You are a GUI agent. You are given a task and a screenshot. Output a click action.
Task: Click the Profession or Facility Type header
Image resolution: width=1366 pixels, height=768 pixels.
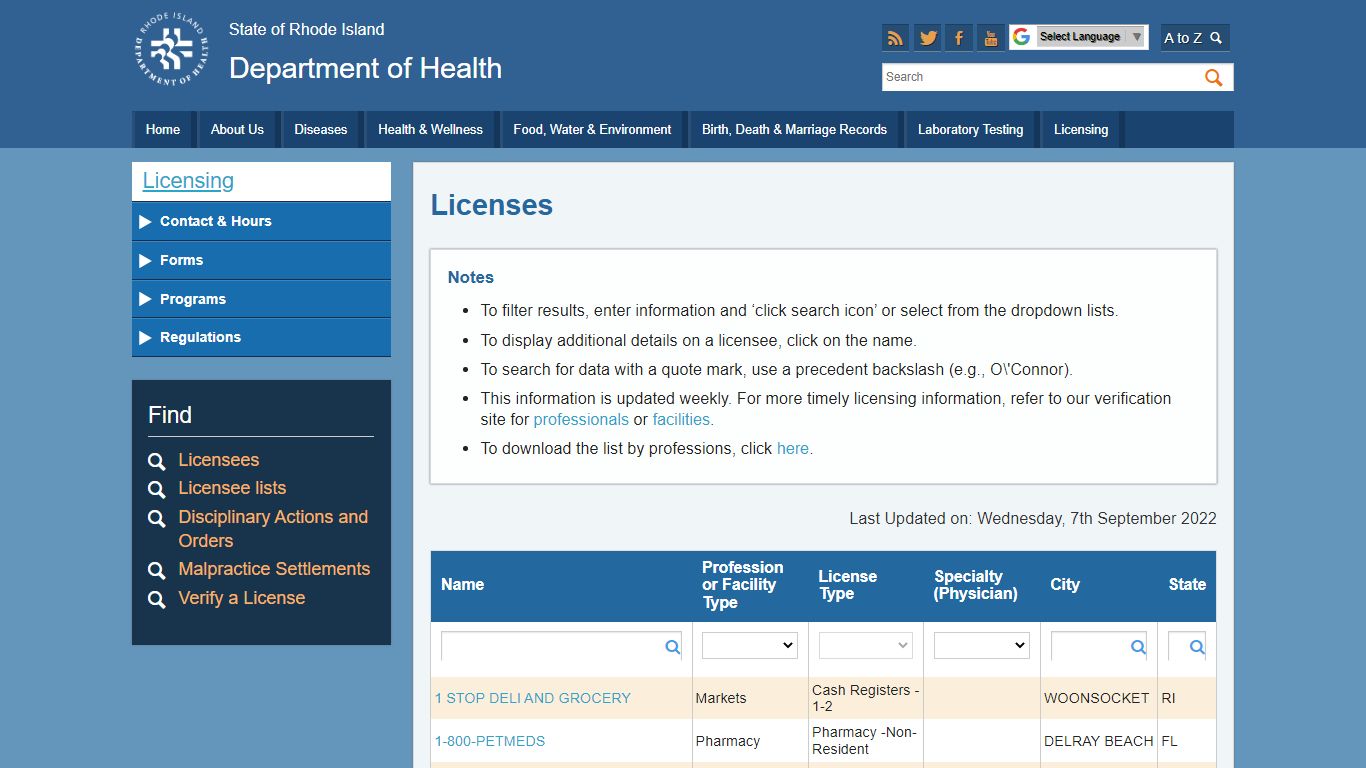pos(743,585)
